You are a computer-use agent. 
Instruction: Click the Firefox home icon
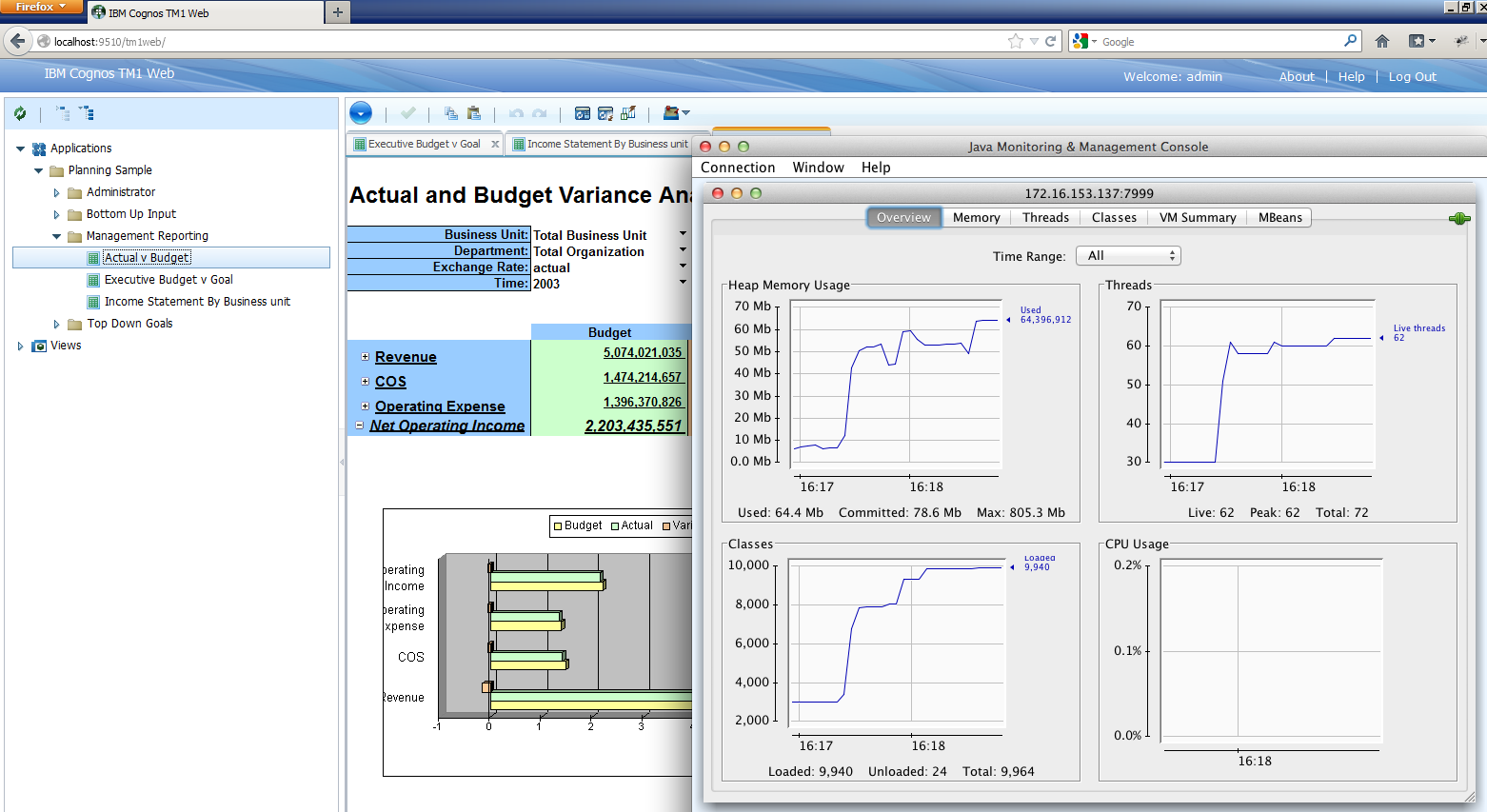(1382, 41)
